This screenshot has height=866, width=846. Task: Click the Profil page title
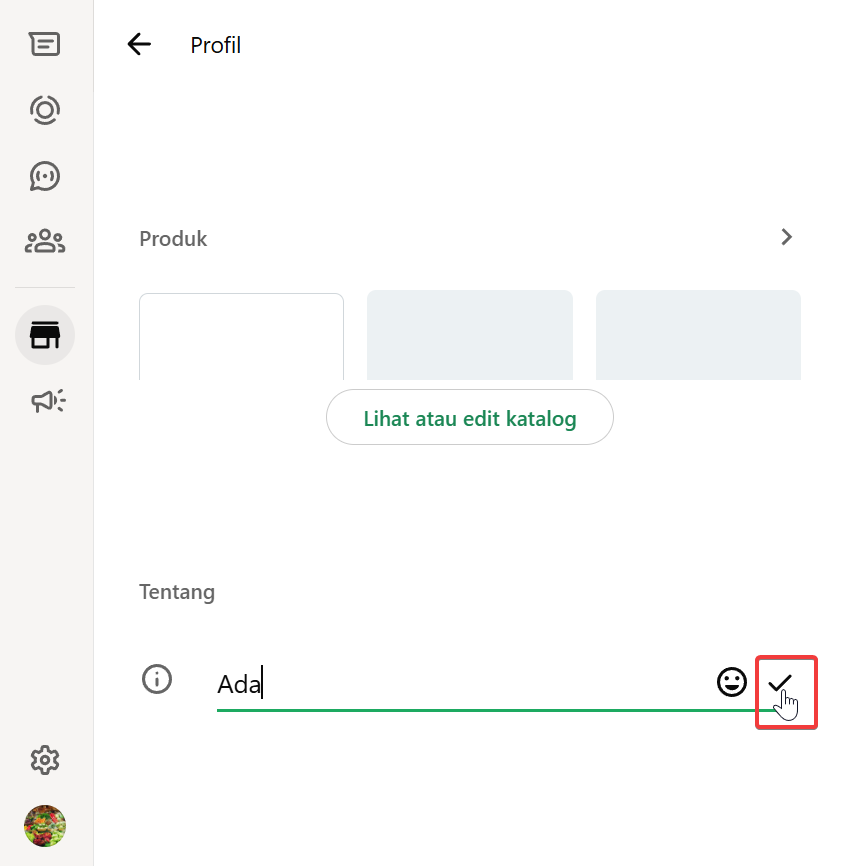(216, 45)
